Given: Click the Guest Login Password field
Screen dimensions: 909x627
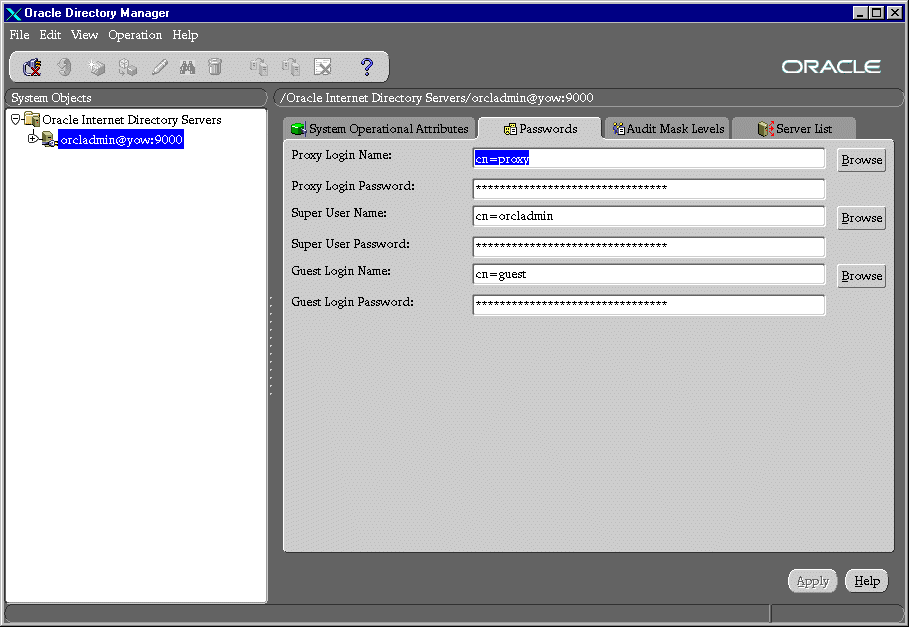Looking at the screenshot, I should [648, 304].
